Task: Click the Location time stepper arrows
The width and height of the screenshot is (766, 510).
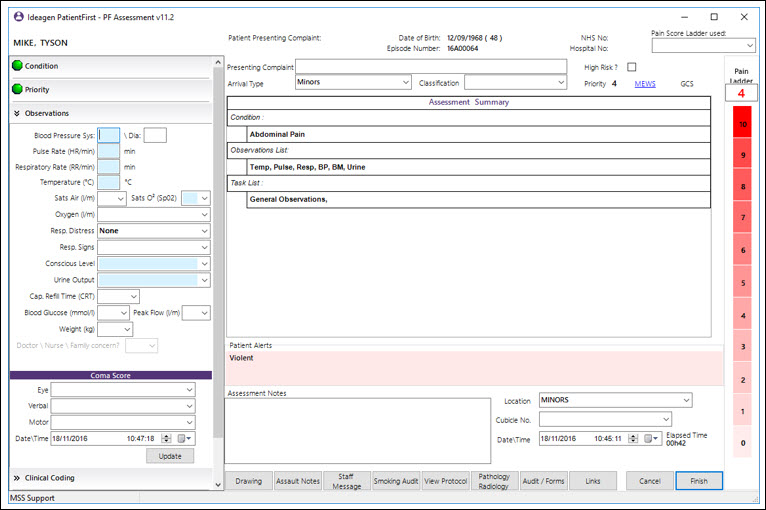Action: (633, 438)
